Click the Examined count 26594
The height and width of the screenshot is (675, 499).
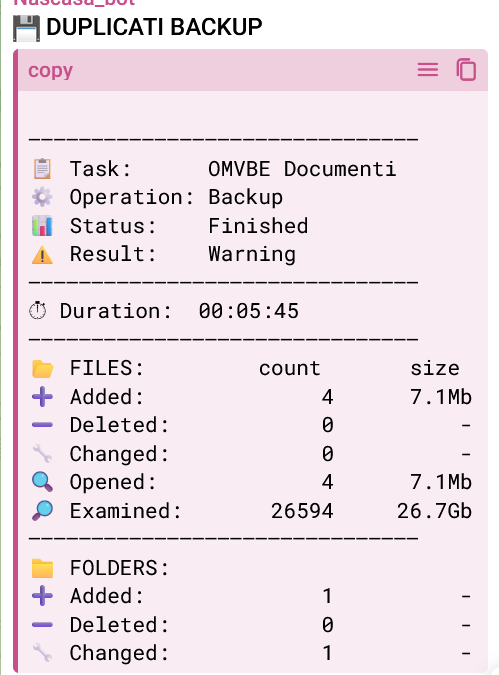(302, 511)
